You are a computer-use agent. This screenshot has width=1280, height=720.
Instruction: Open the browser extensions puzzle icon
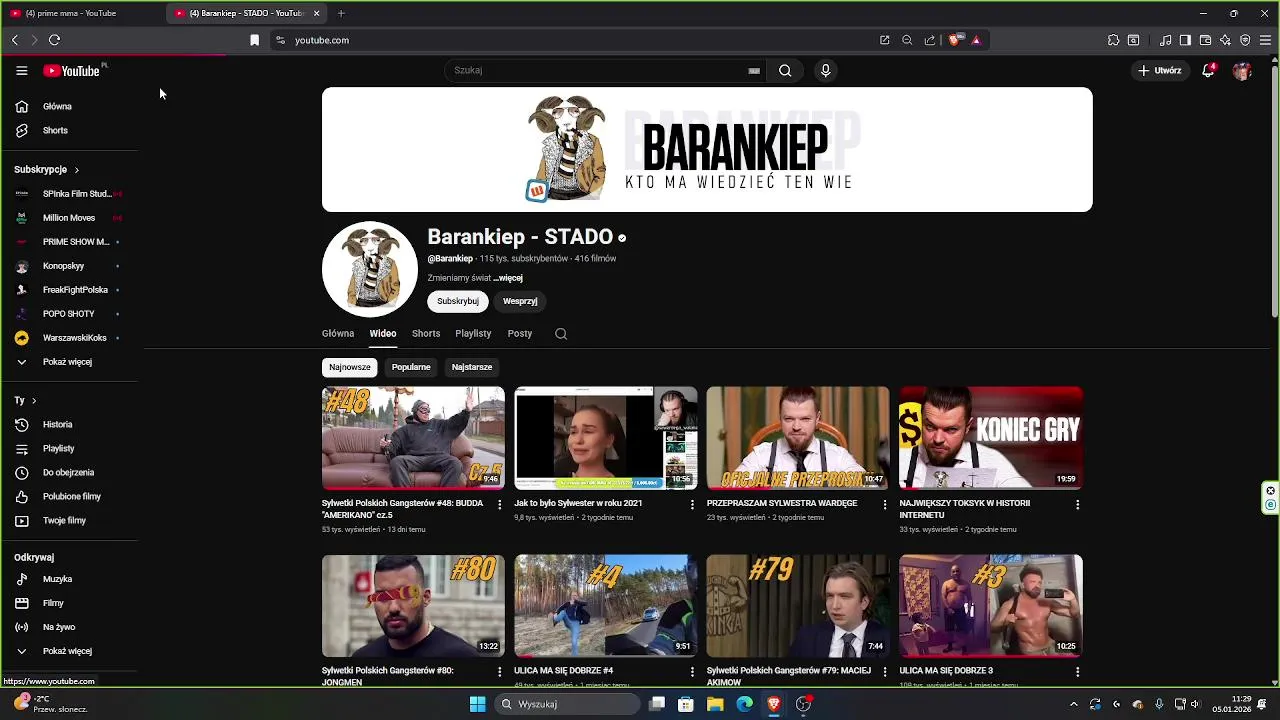pos(1113,40)
